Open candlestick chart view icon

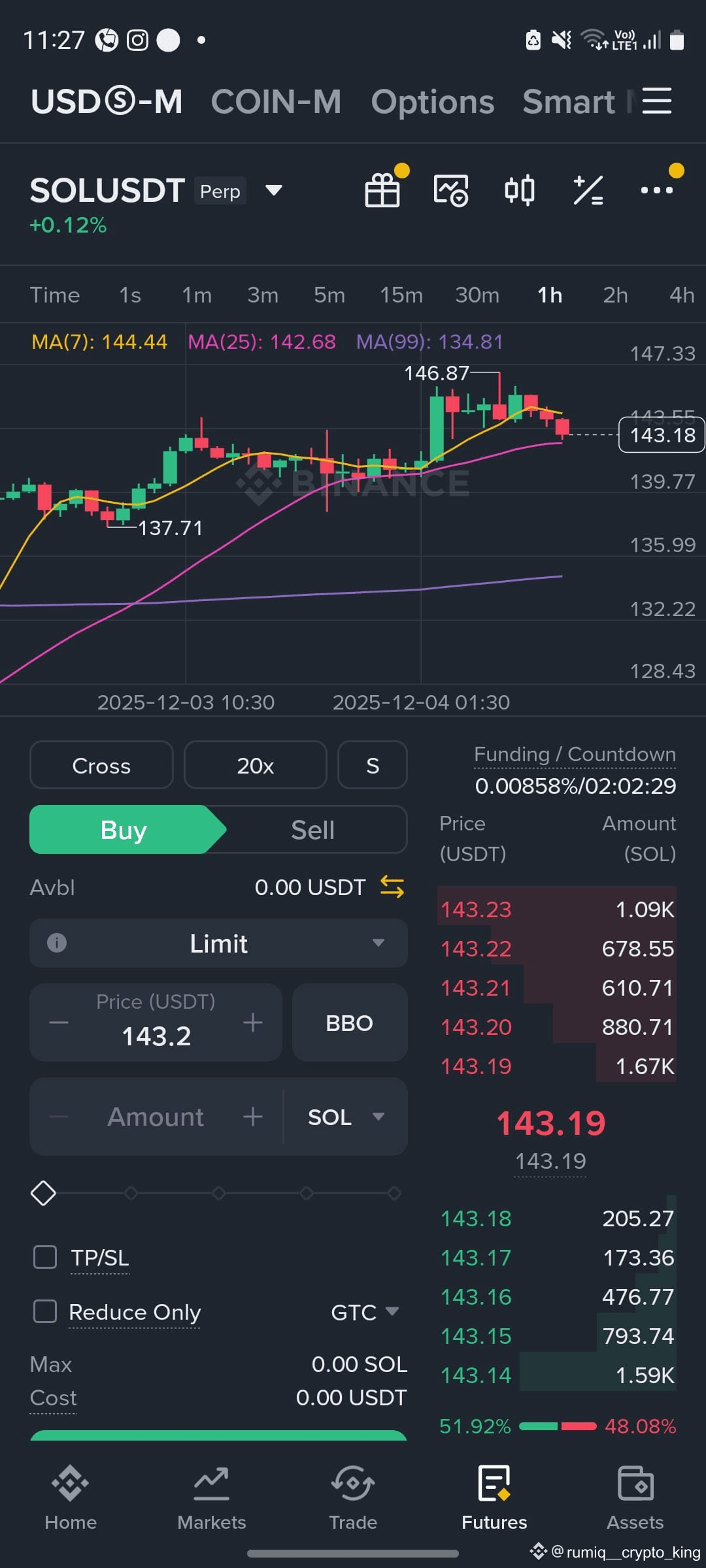coord(520,190)
